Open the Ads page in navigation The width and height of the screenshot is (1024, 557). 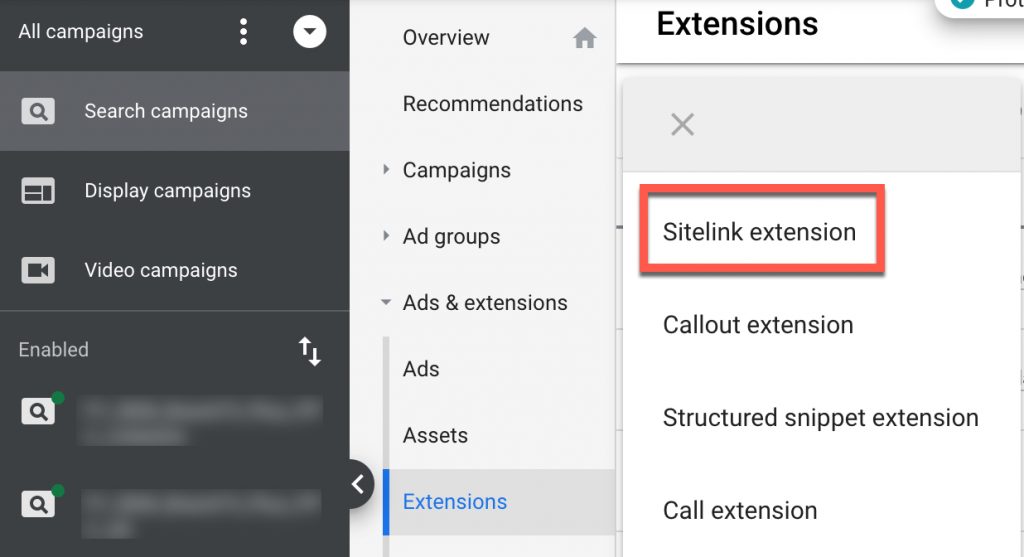(x=421, y=369)
